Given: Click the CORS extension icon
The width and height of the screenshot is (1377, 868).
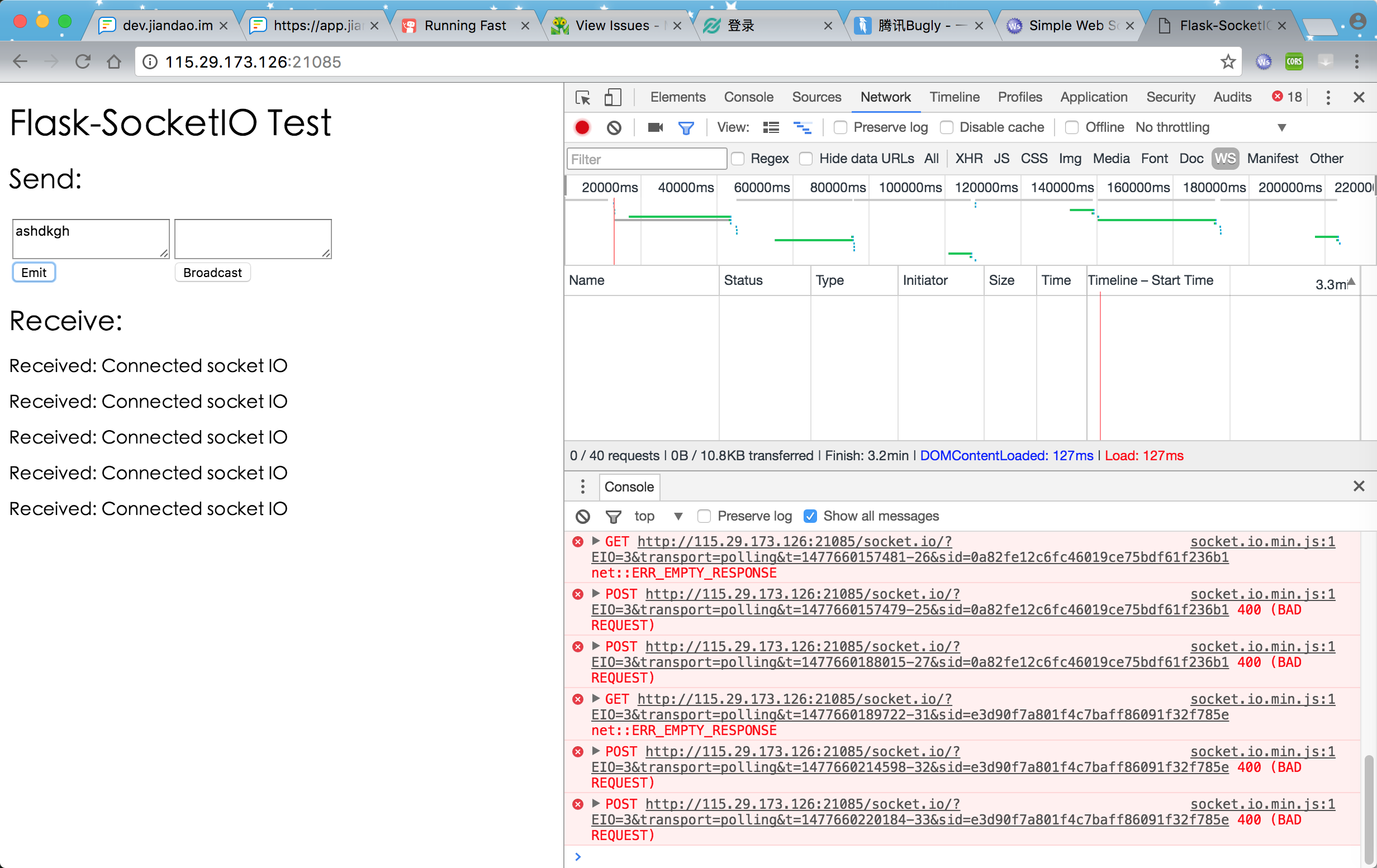Looking at the screenshot, I should pyautogui.click(x=1294, y=61).
